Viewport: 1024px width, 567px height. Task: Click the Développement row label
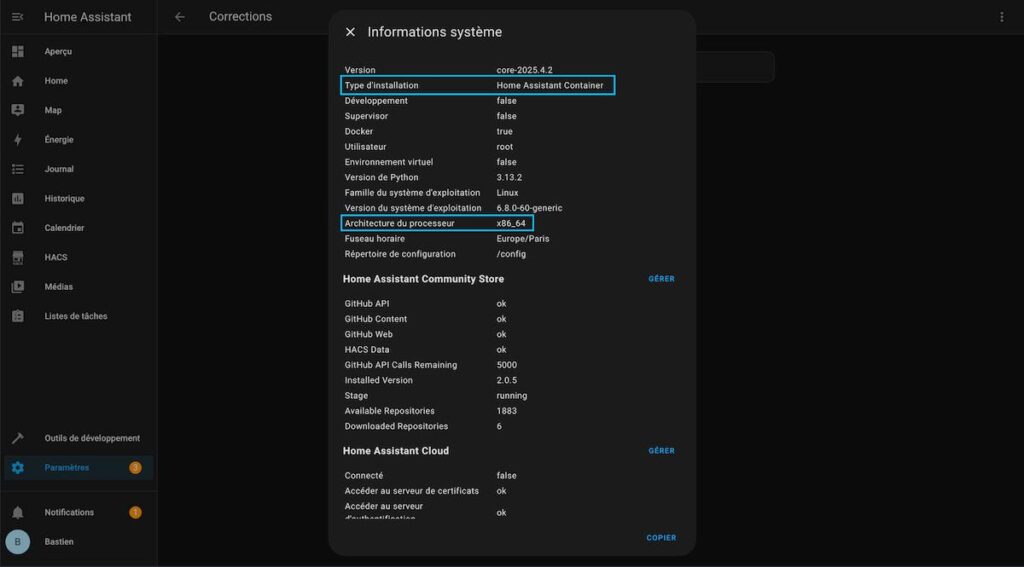376,101
